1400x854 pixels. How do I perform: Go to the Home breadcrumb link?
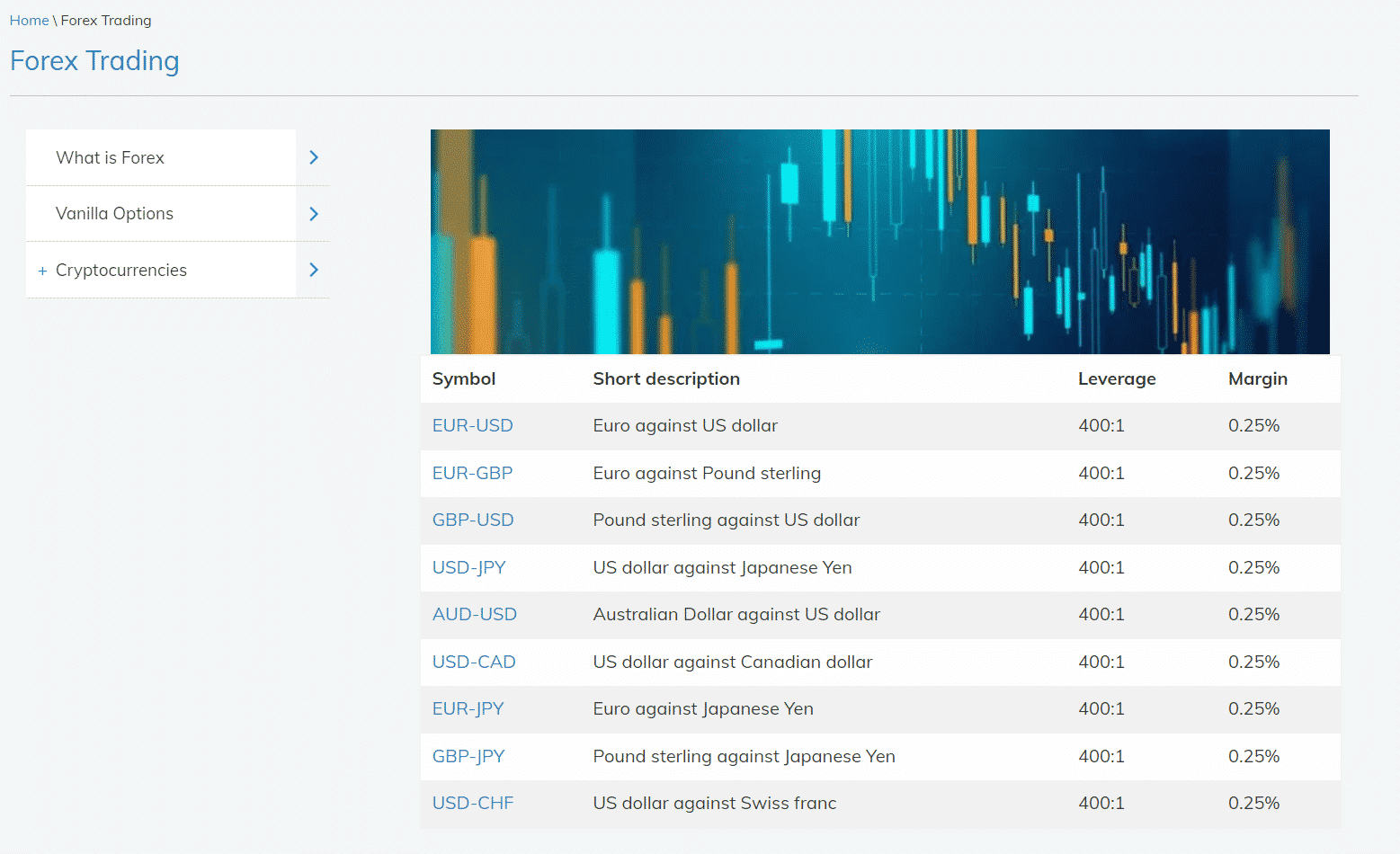tap(29, 21)
